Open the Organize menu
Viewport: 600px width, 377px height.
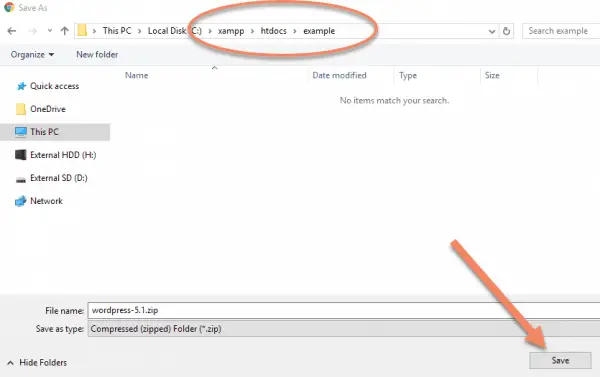[32, 55]
